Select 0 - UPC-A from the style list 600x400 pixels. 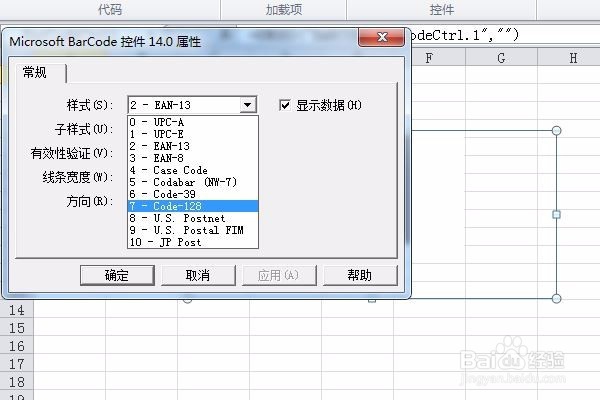[x=193, y=122]
